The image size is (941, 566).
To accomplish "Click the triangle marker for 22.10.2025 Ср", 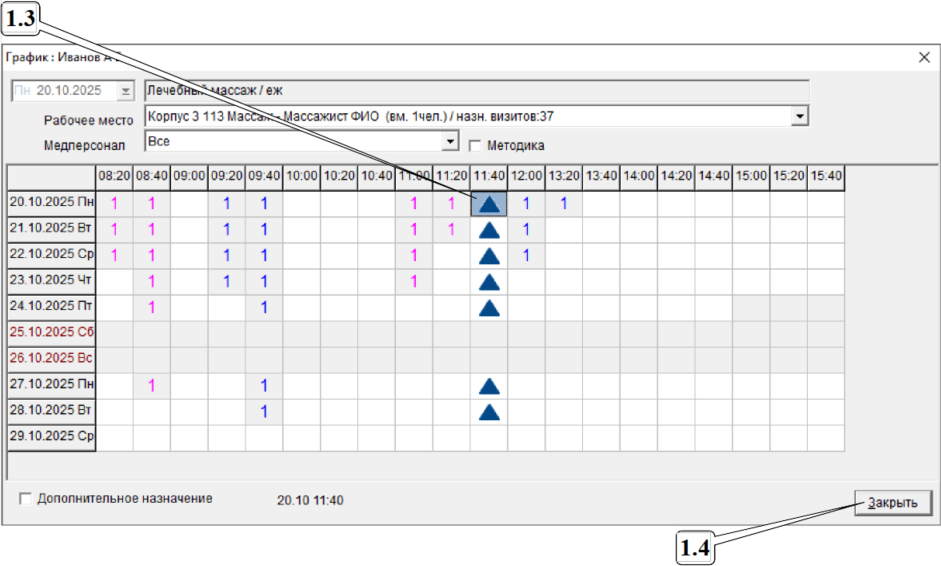I will [x=489, y=256].
